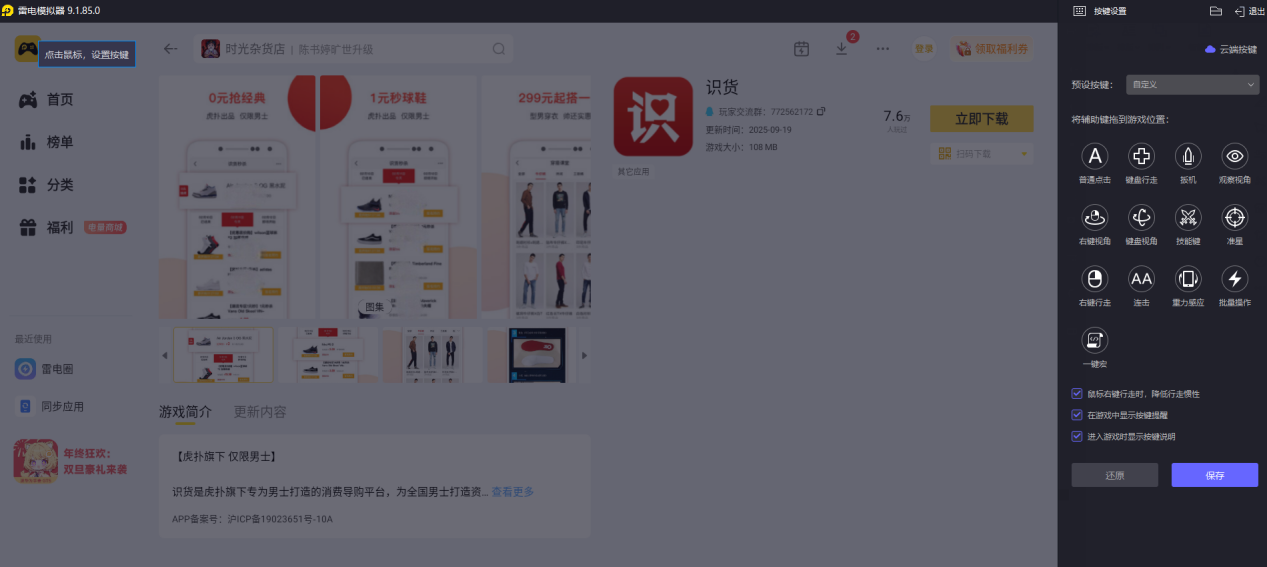Viewport: 1267px width, 567px height.
Task: Open 分类 in the sidebar
Action: 47,185
